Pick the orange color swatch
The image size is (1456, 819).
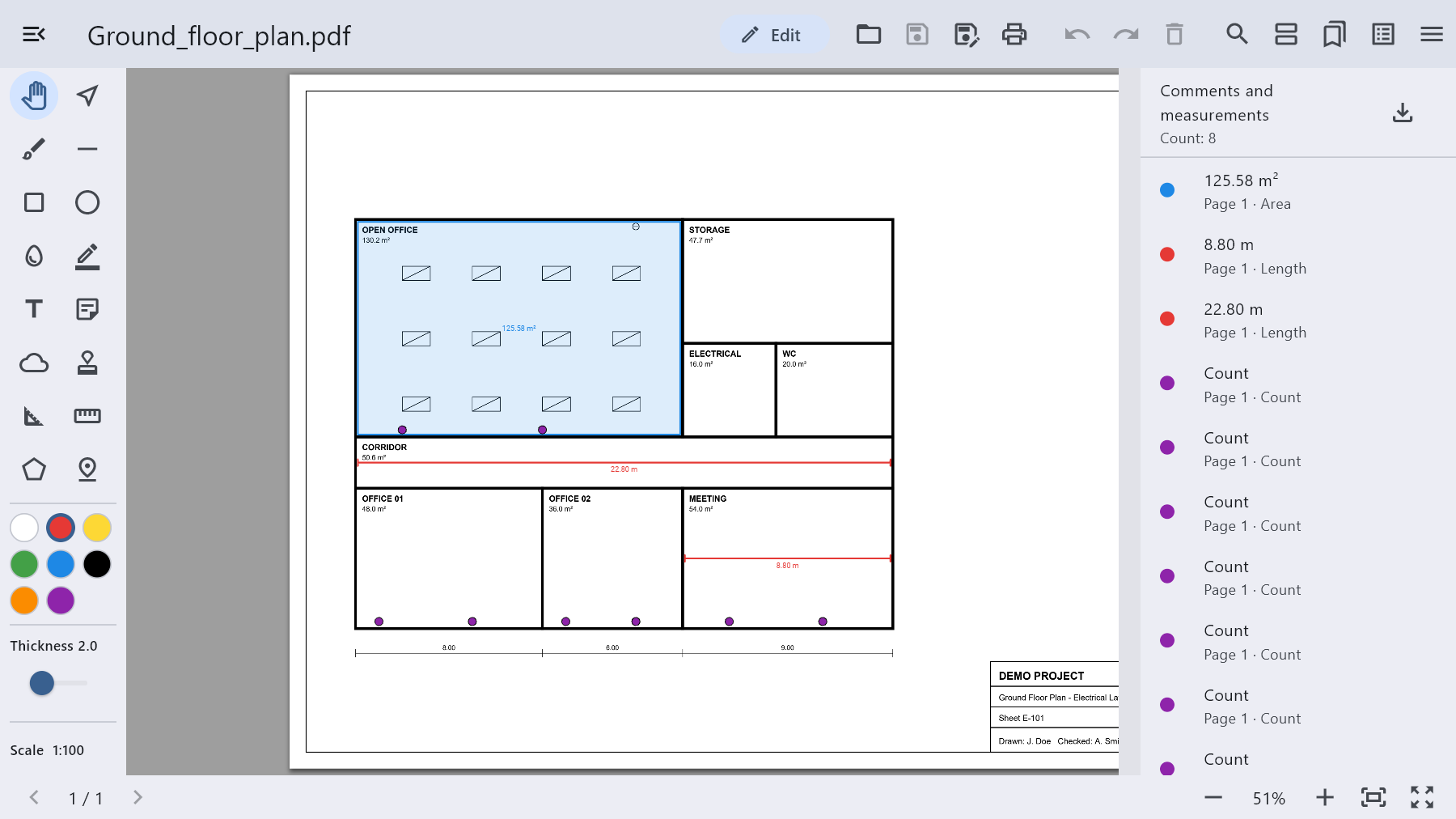pyautogui.click(x=24, y=600)
